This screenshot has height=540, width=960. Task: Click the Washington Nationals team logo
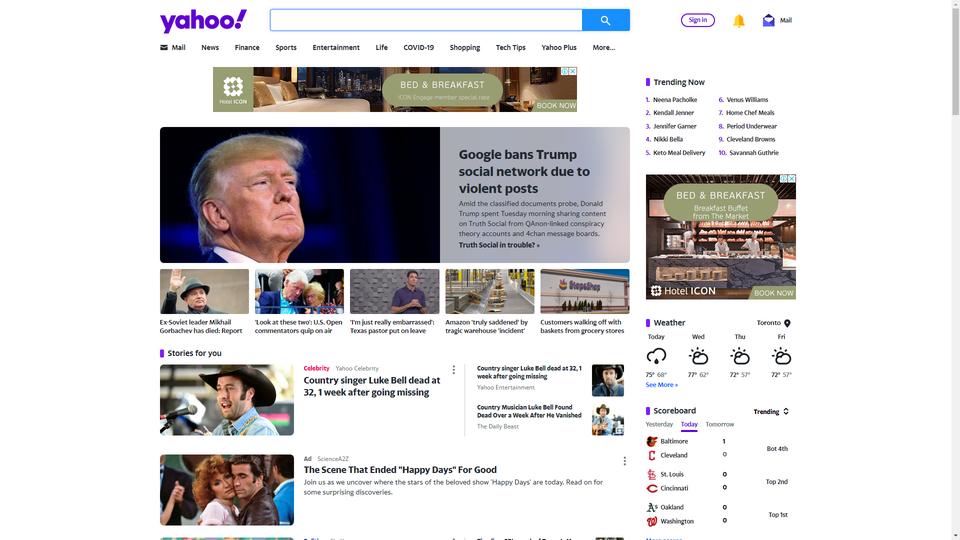click(651, 522)
